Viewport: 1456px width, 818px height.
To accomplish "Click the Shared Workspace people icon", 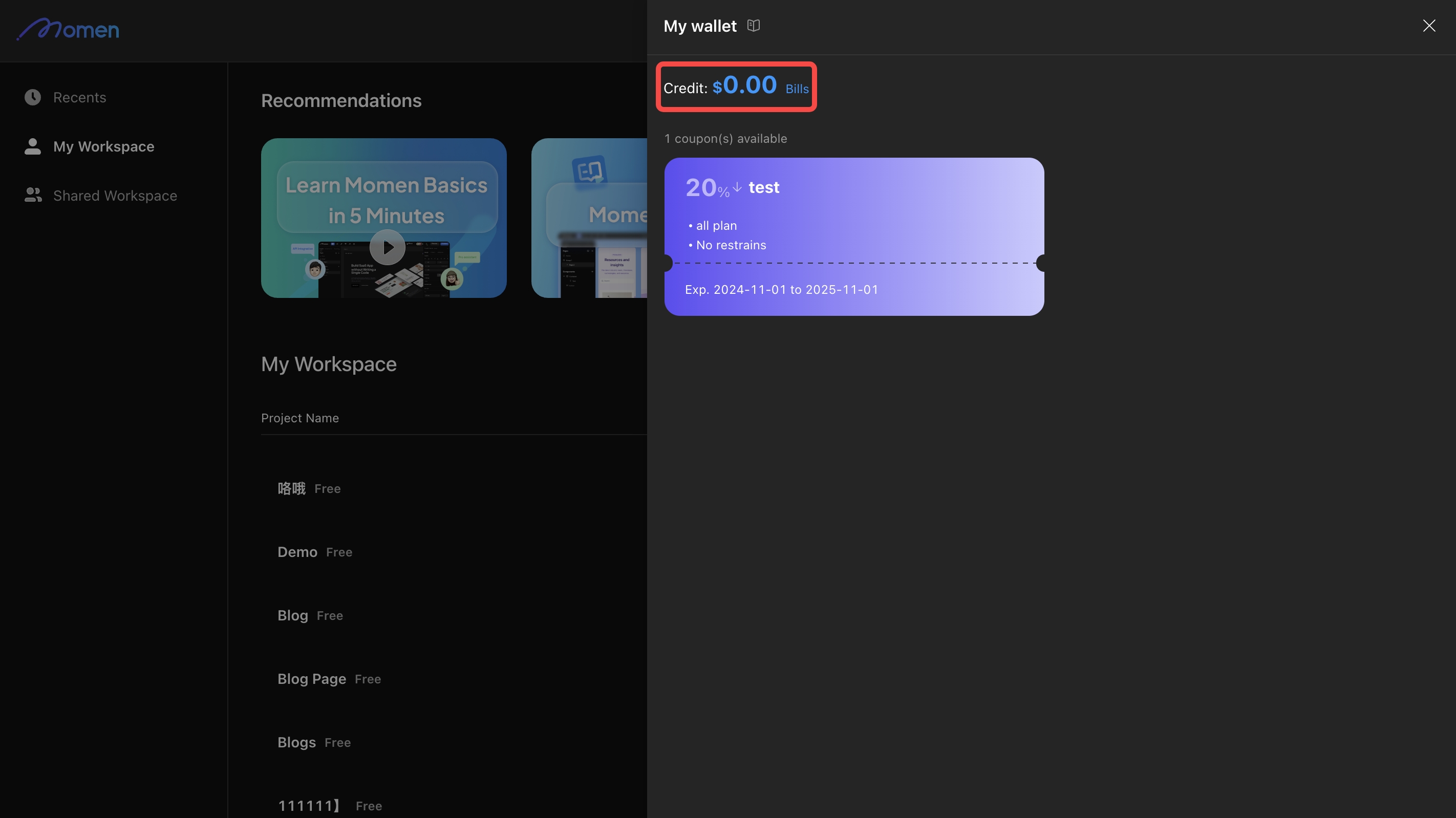I will click(33, 195).
